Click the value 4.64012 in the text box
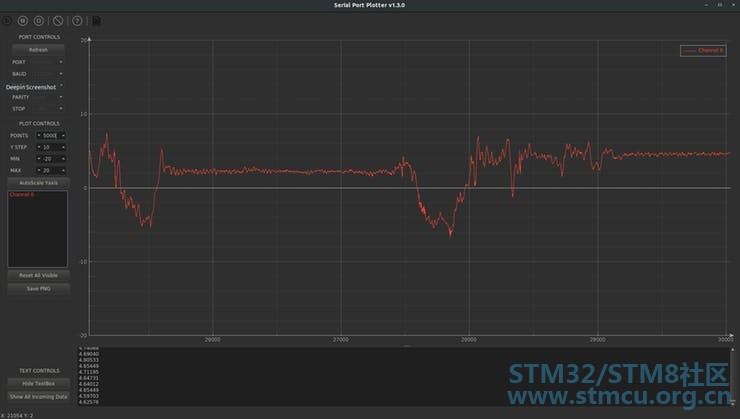740x419 pixels. 89,384
